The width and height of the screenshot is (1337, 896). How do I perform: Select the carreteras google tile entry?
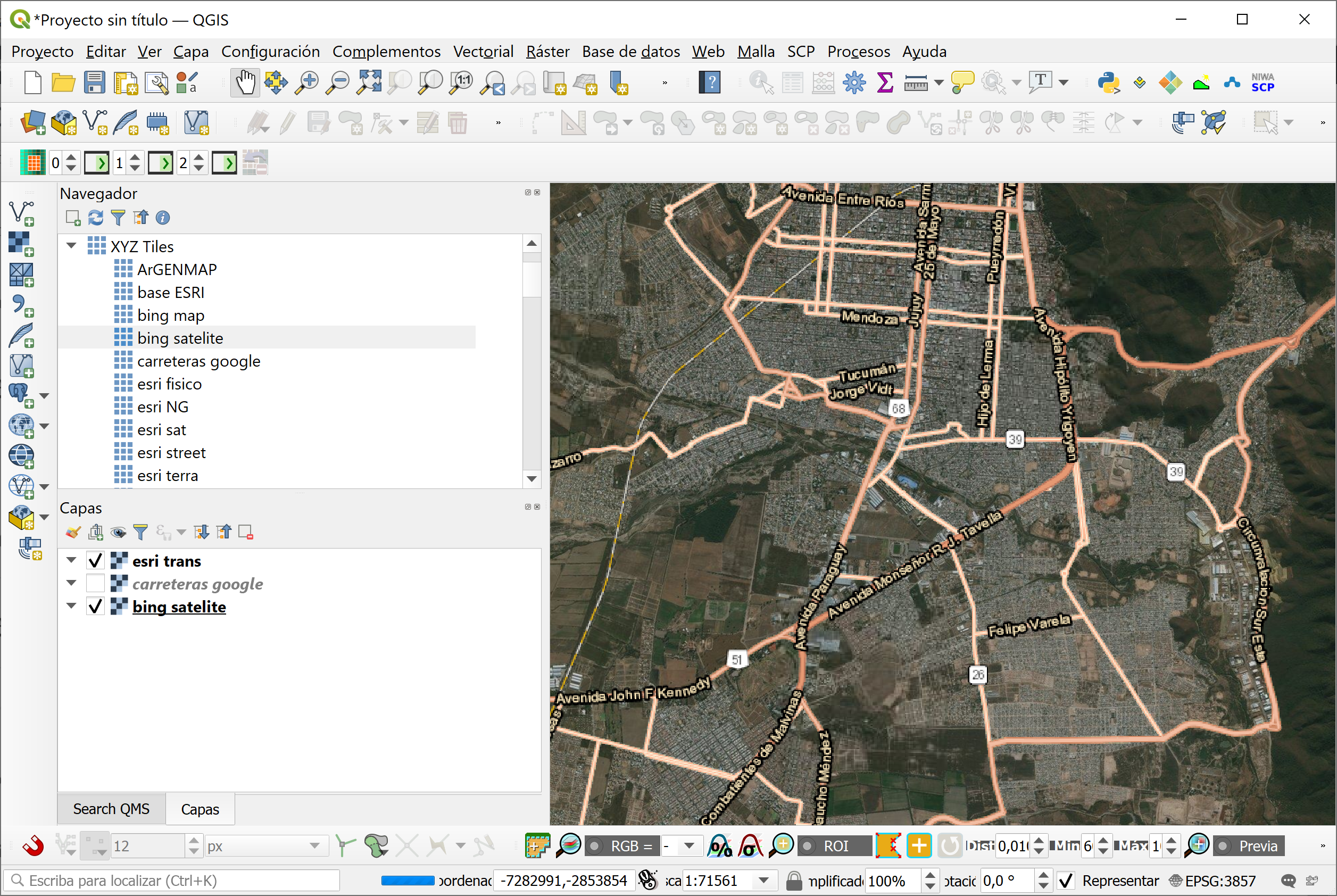pos(198,361)
